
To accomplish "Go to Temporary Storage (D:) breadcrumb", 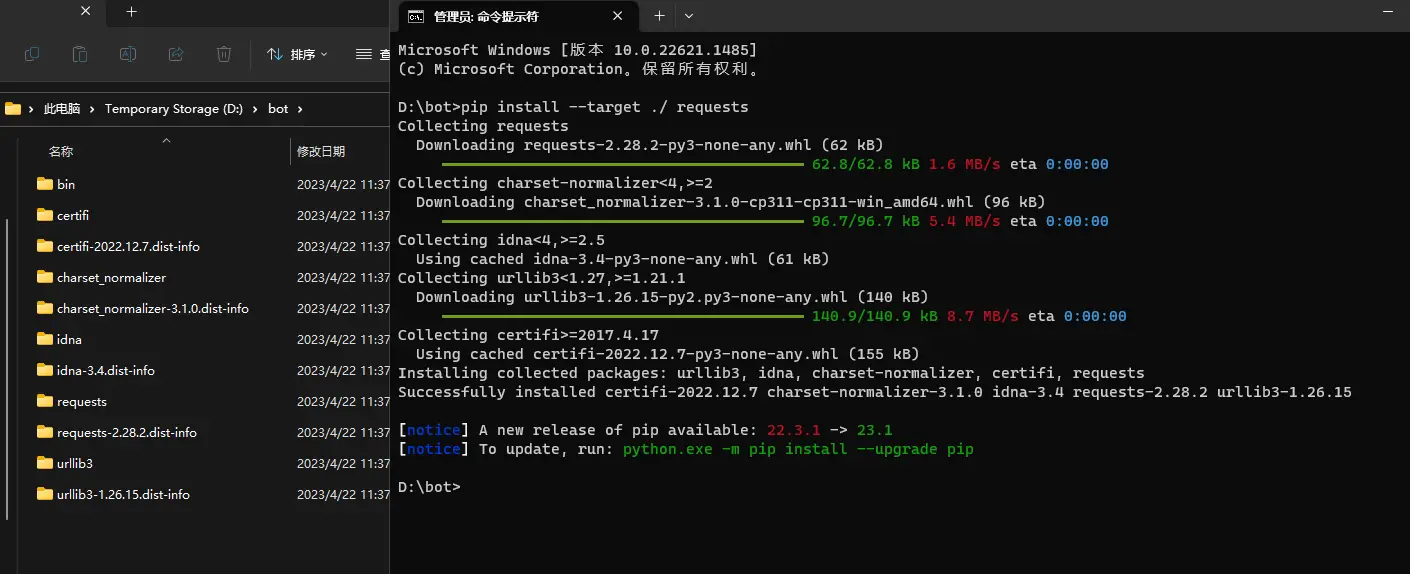I will click(x=173, y=109).
